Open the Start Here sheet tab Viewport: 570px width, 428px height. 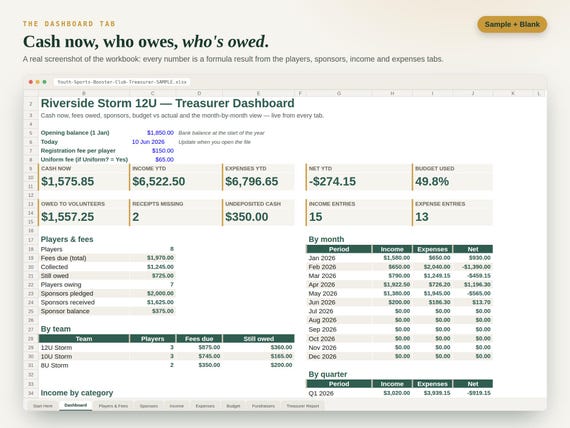43,406
